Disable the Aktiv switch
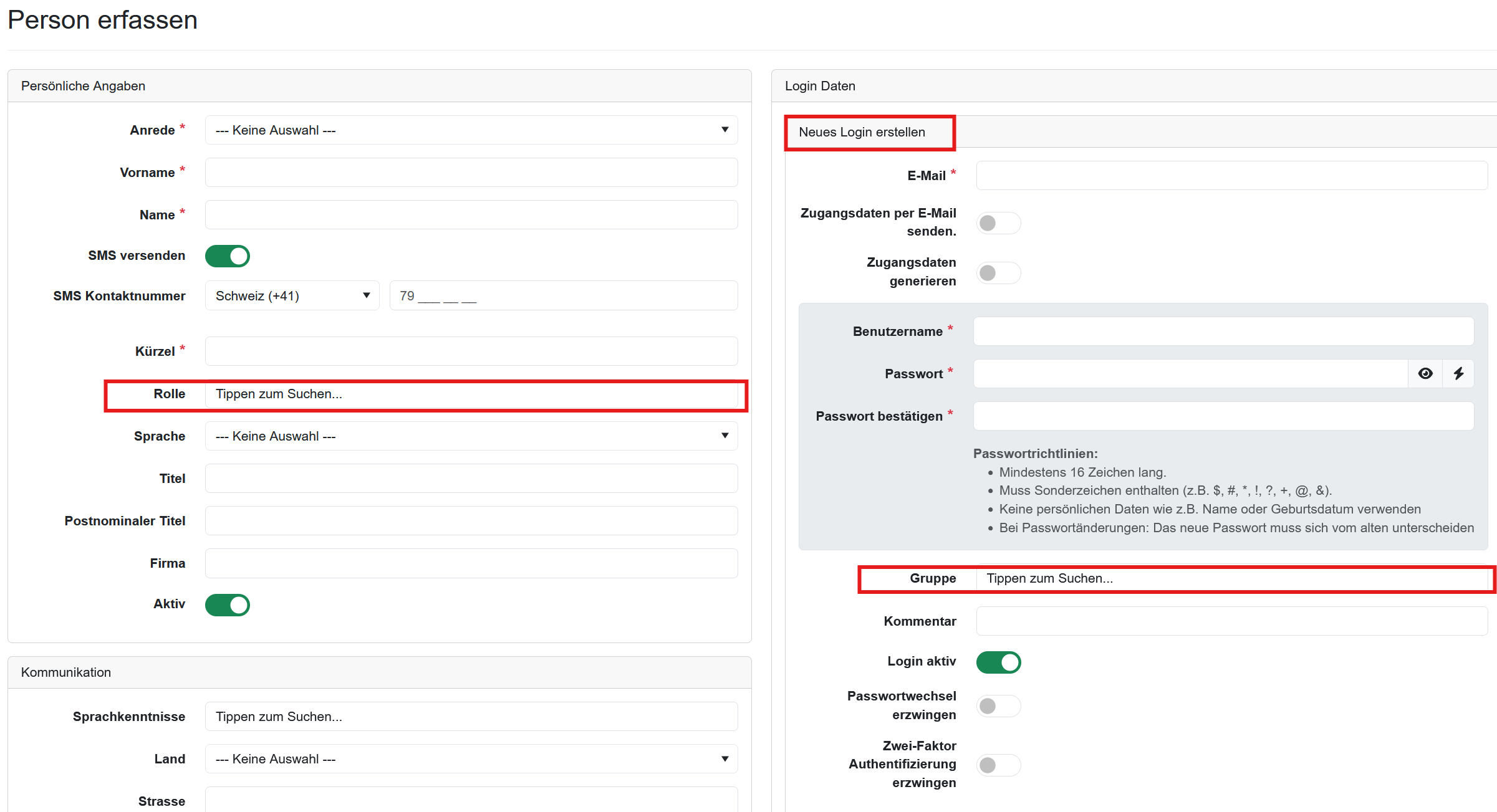Viewport: 1497px width, 812px height. pyautogui.click(x=228, y=604)
